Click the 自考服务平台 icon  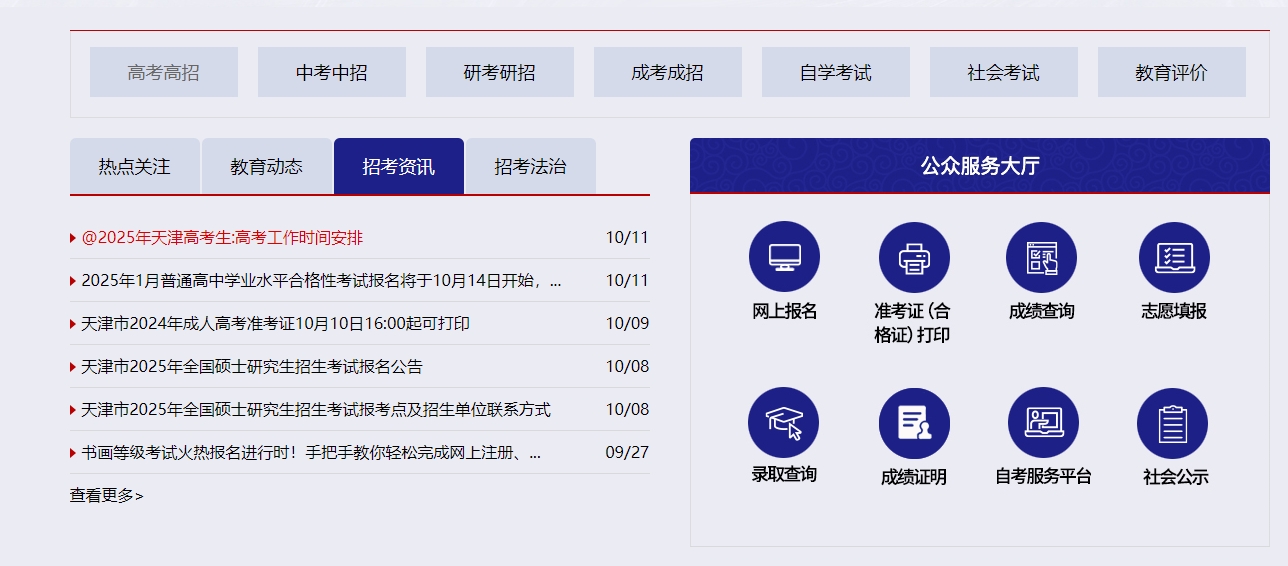[1043, 422]
